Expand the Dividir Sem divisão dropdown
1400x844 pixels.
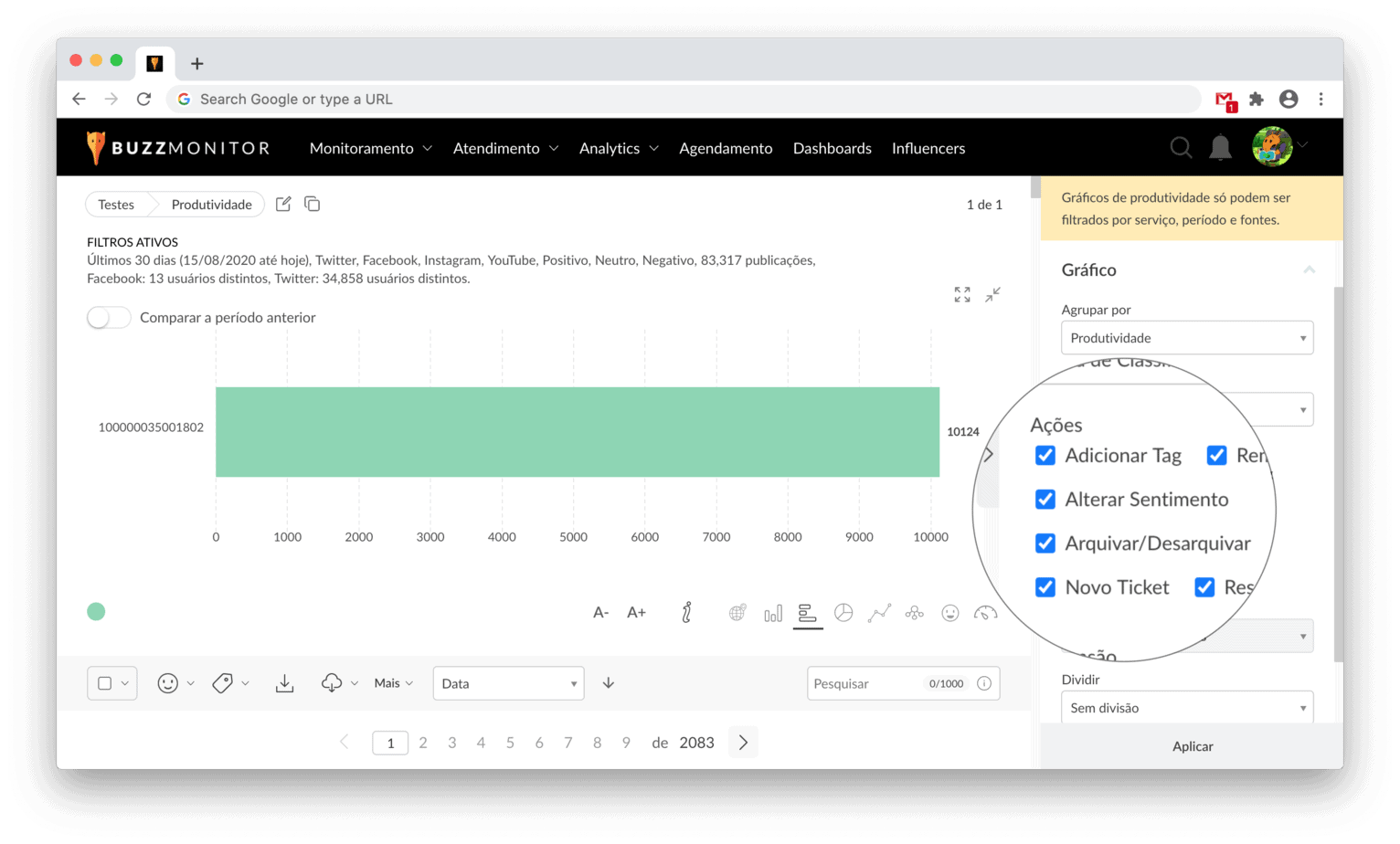(1186, 708)
